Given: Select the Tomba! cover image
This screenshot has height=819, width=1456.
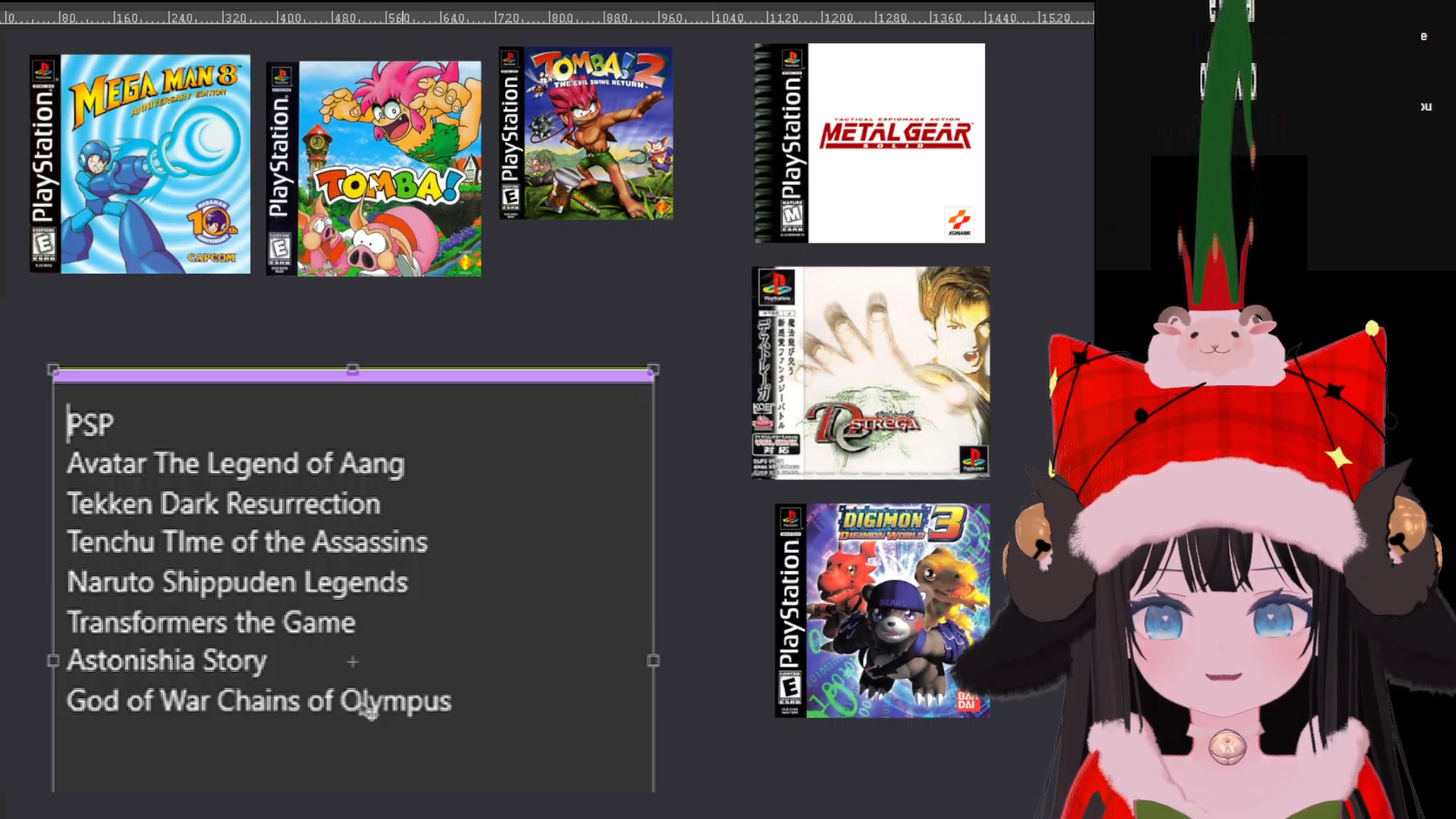Looking at the screenshot, I should coord(374,168).
